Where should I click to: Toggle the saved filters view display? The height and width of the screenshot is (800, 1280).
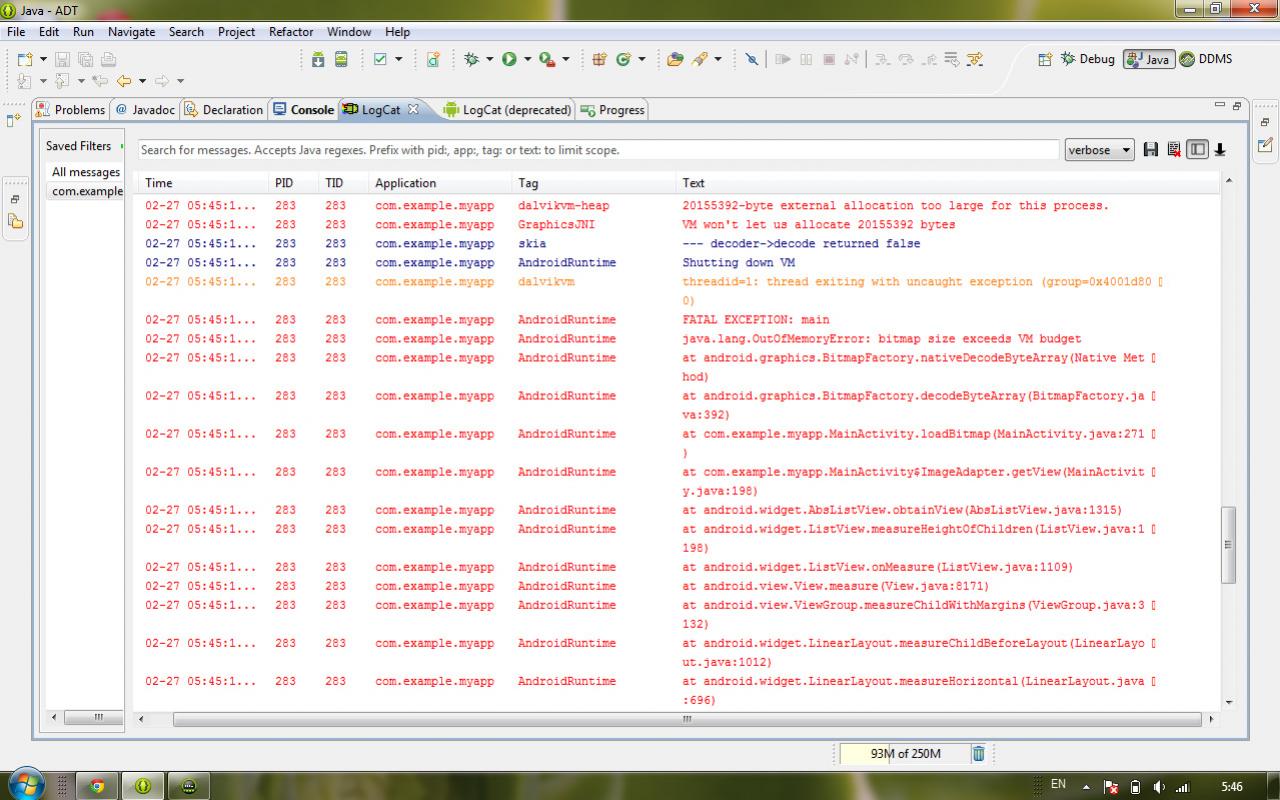coord(1197,150)
